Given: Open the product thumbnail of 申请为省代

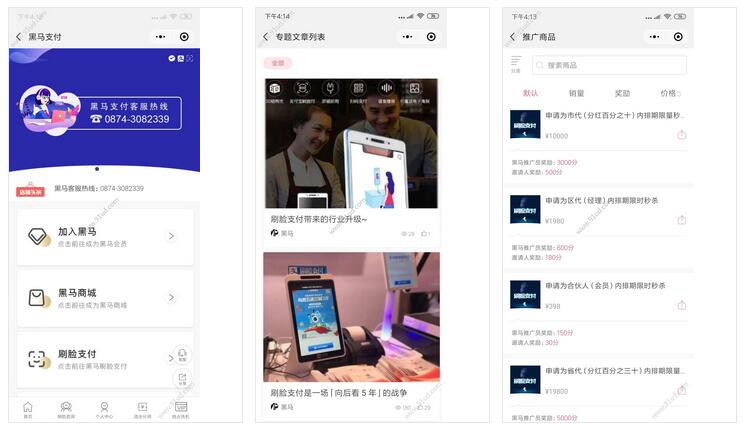Looking at the screenshot, I should point(525,380).
